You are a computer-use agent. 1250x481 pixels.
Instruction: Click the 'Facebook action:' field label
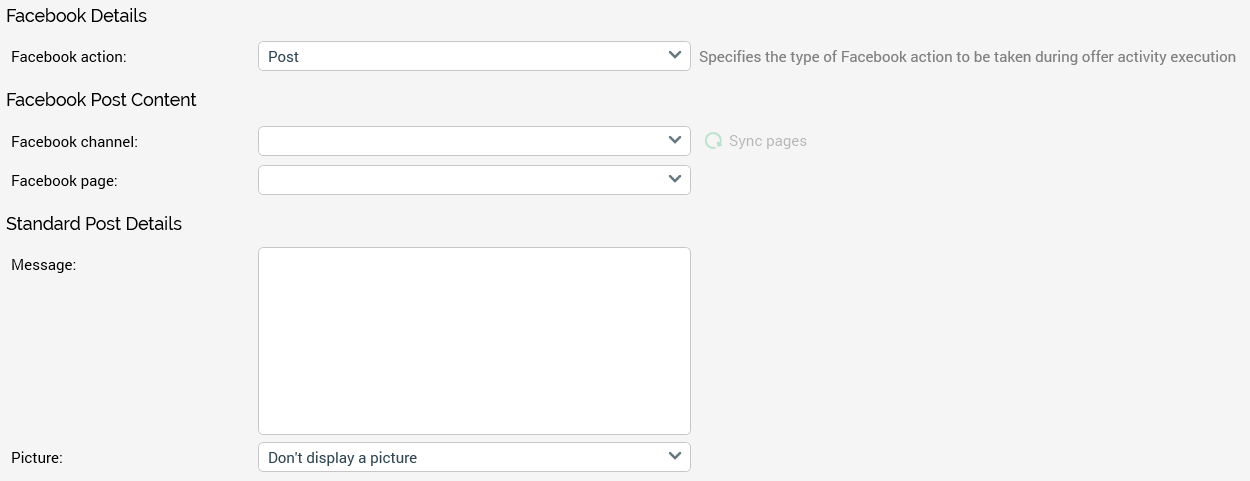(x=69, y=57)
